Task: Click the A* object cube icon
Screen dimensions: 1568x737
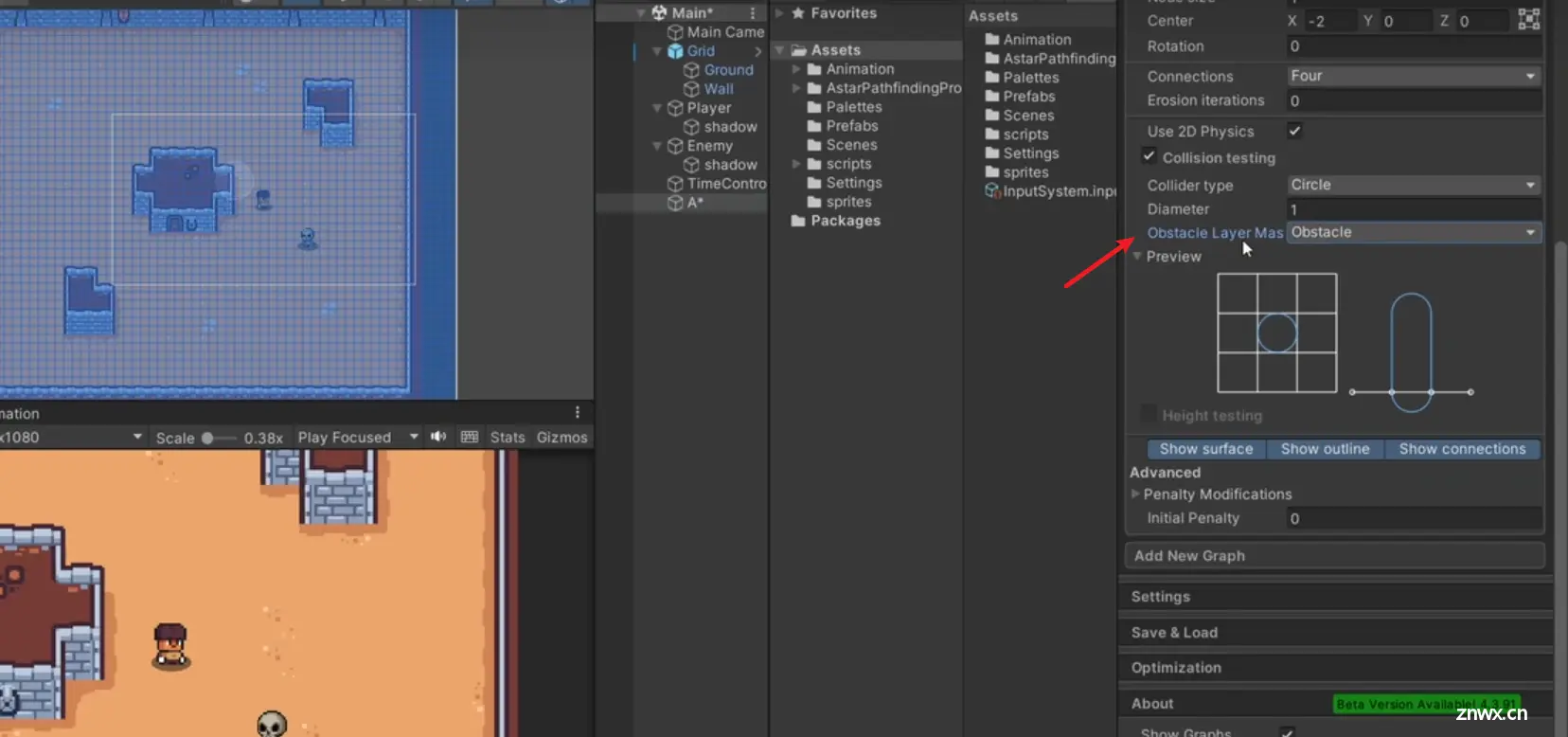Action: (x=675, y=203)
